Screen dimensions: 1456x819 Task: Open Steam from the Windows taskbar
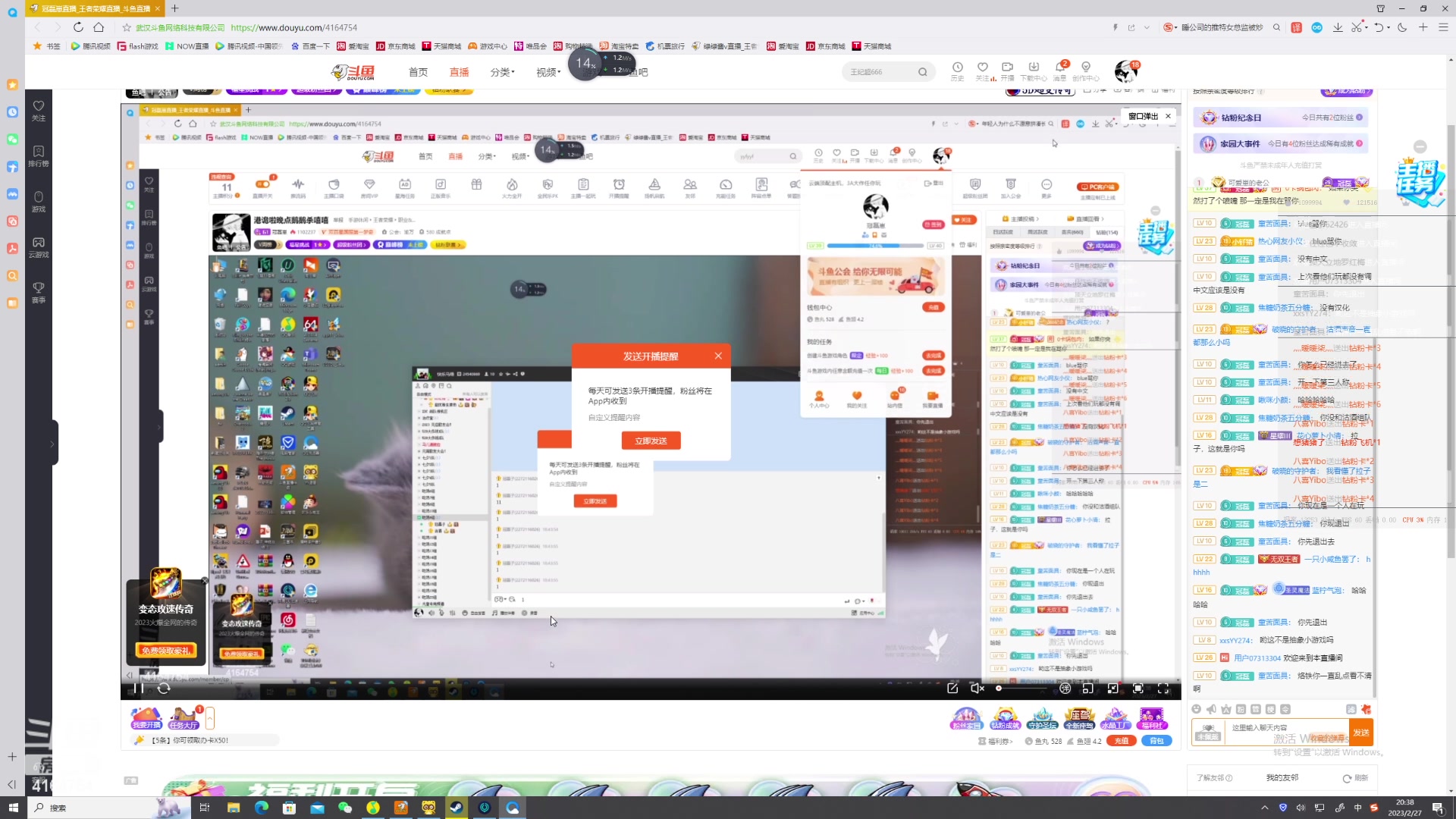(x=456, y=808)
